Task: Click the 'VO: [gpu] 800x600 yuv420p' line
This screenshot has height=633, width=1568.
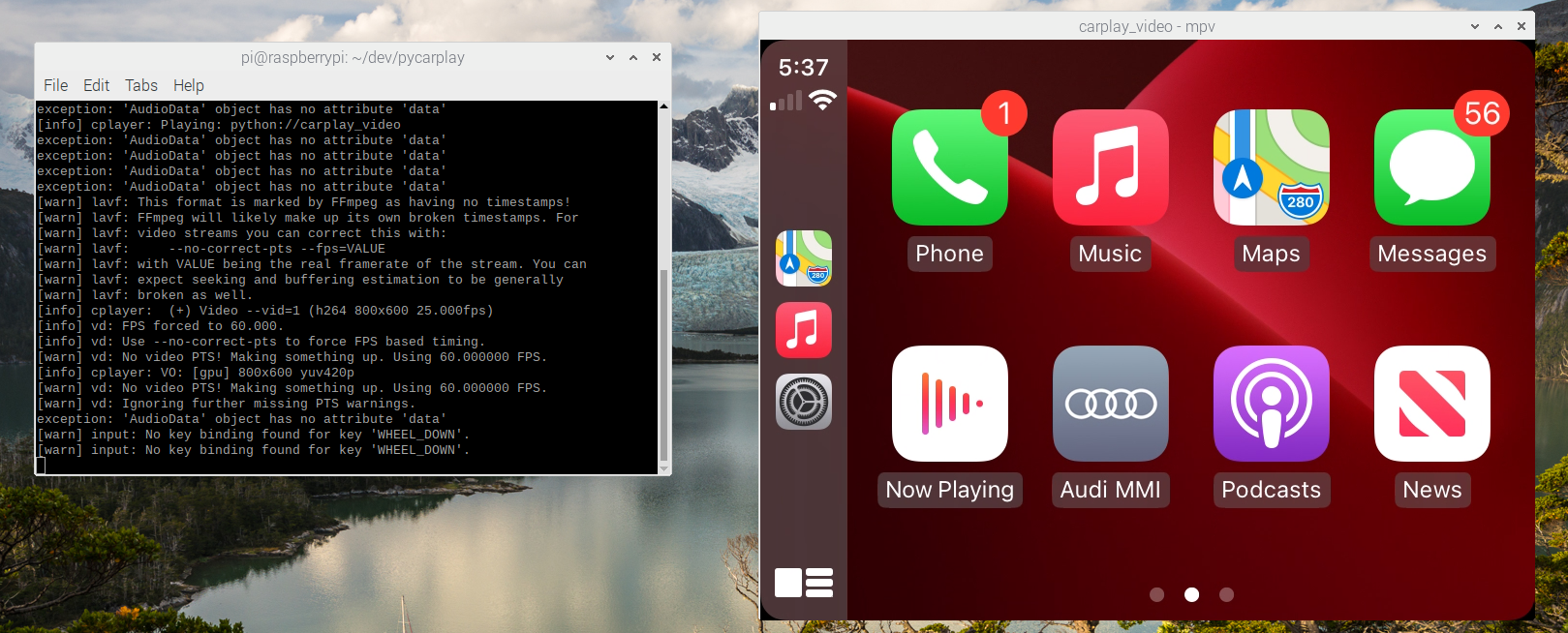Action: pyautogui.click(x=196, y=373)
